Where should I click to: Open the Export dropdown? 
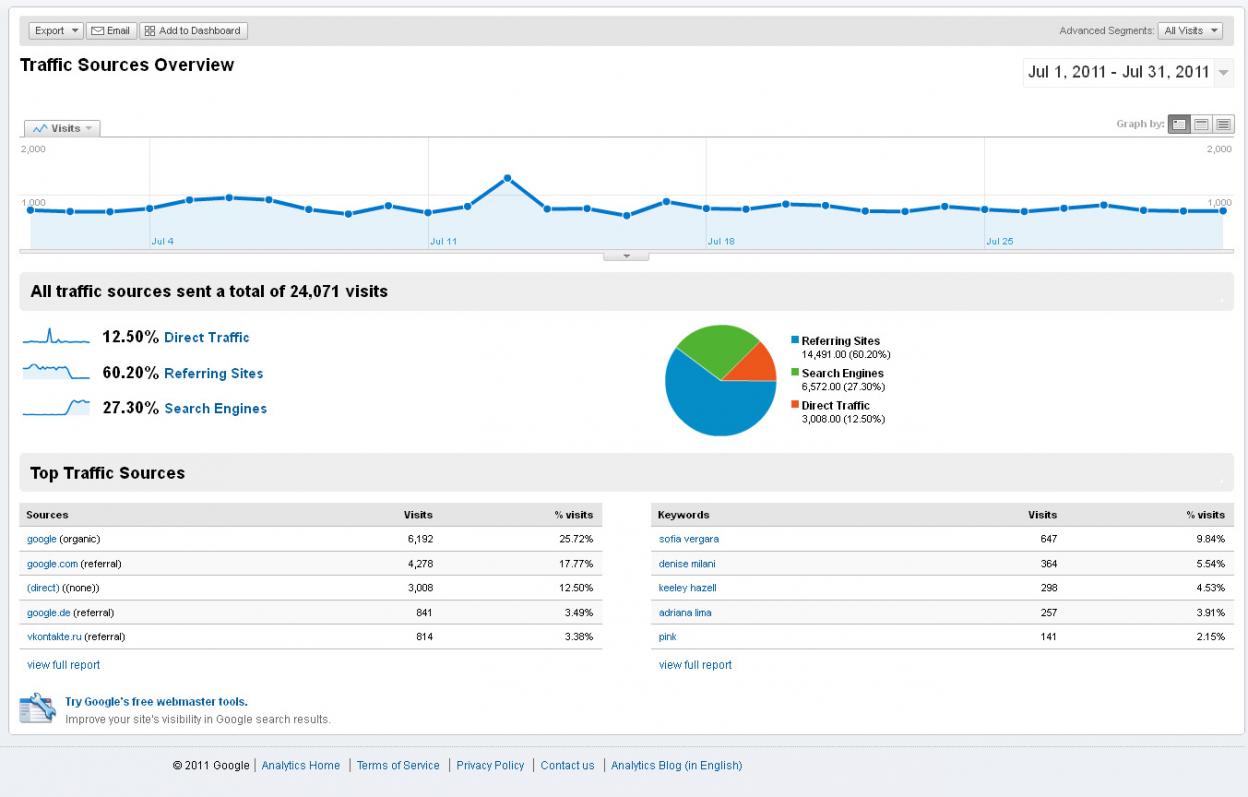pos(56,31)
